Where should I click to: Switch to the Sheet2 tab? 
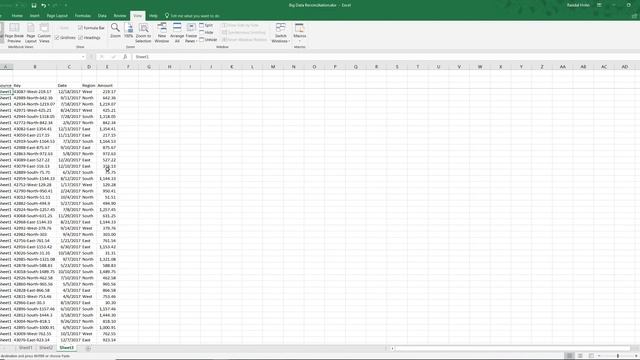point(46,348)
